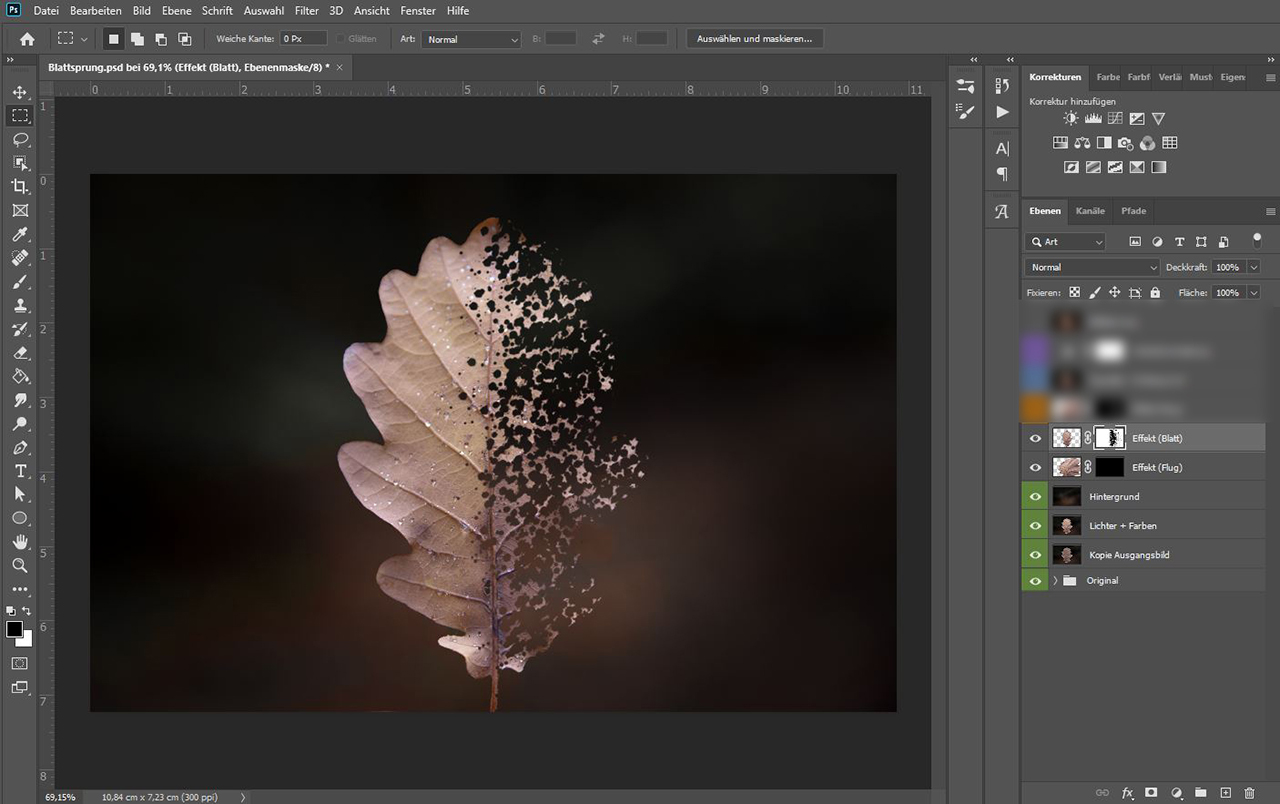
Task: Select the Zoom tool
Action: point(20,565)
